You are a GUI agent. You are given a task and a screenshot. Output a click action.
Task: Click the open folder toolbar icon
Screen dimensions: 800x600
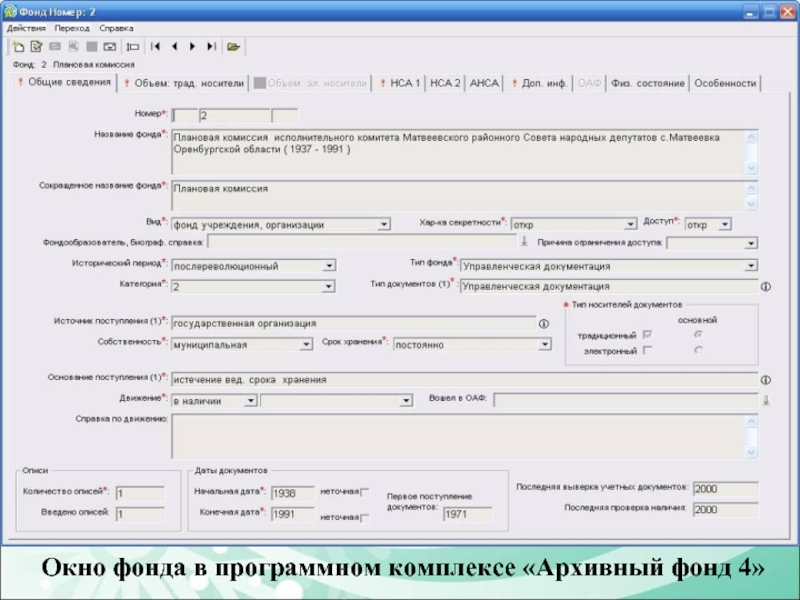(234, 47)
